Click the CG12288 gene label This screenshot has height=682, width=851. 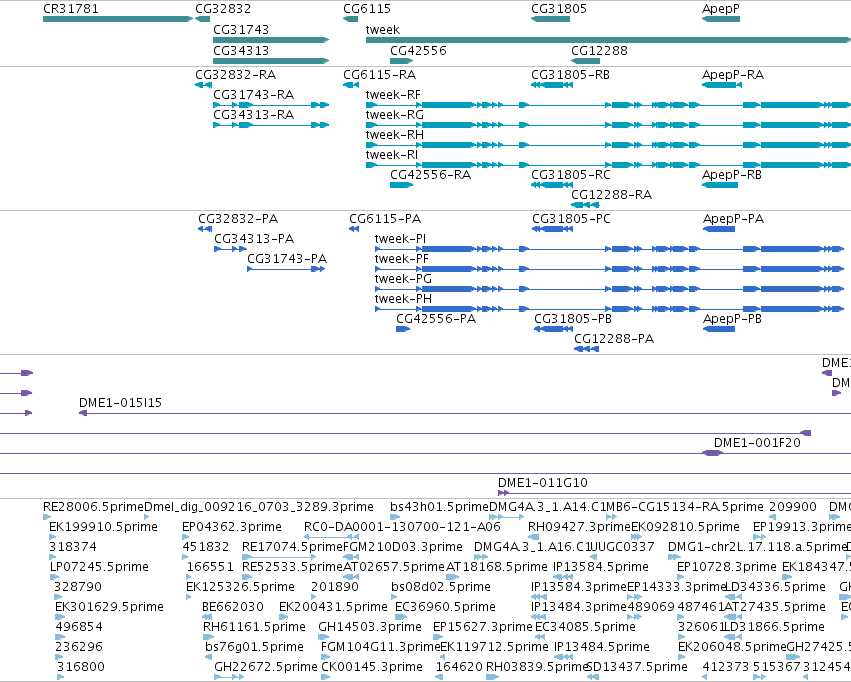coord(599,50)
